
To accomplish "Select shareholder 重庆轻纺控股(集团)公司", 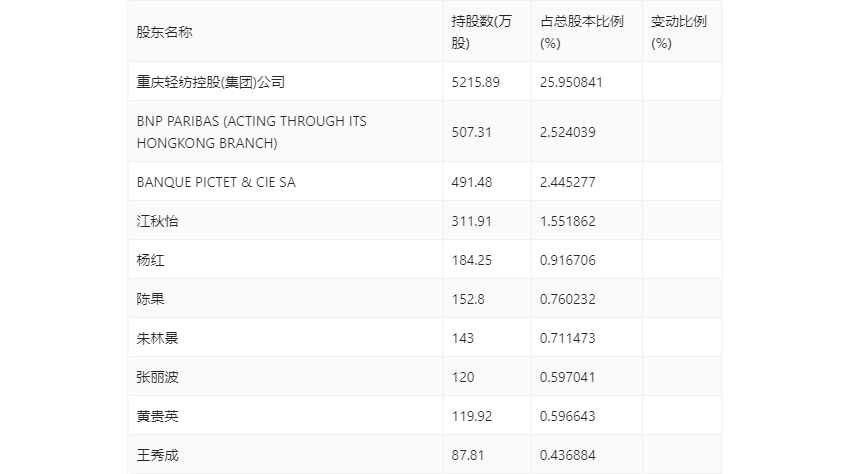I will (211, 82).
